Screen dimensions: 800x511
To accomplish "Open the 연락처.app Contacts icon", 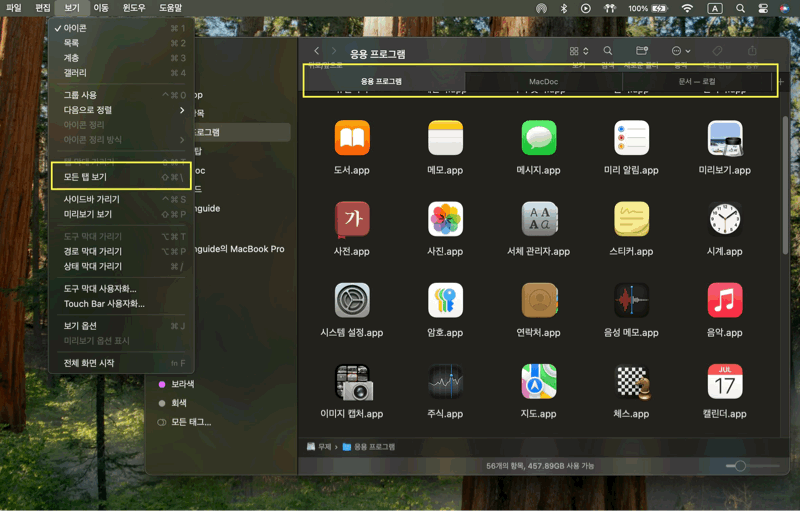I will (538, 300).
